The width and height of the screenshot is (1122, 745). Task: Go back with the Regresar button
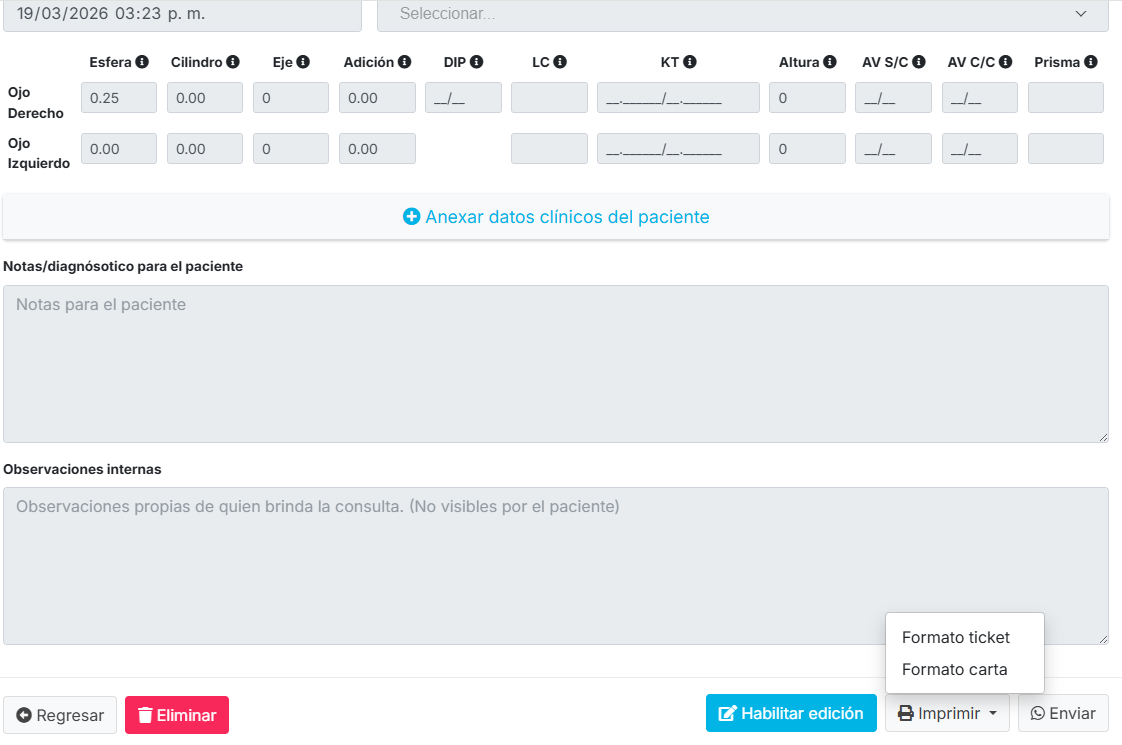coord(60,715)
